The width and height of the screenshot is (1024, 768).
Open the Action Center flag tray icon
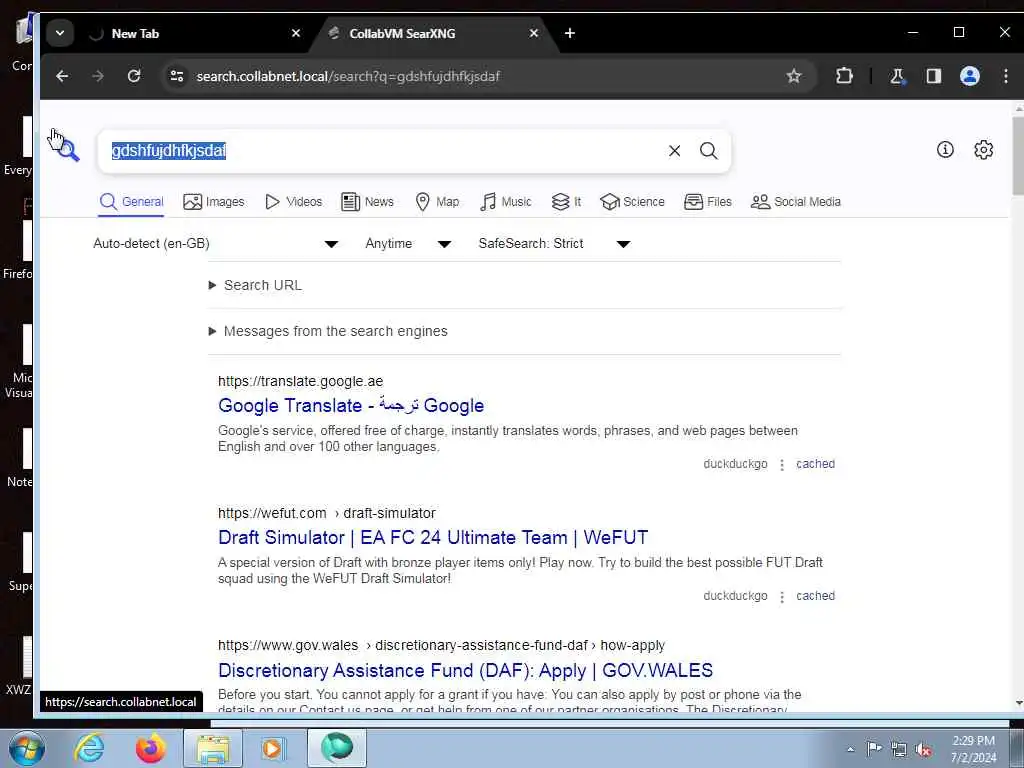(x=874, y=749)
